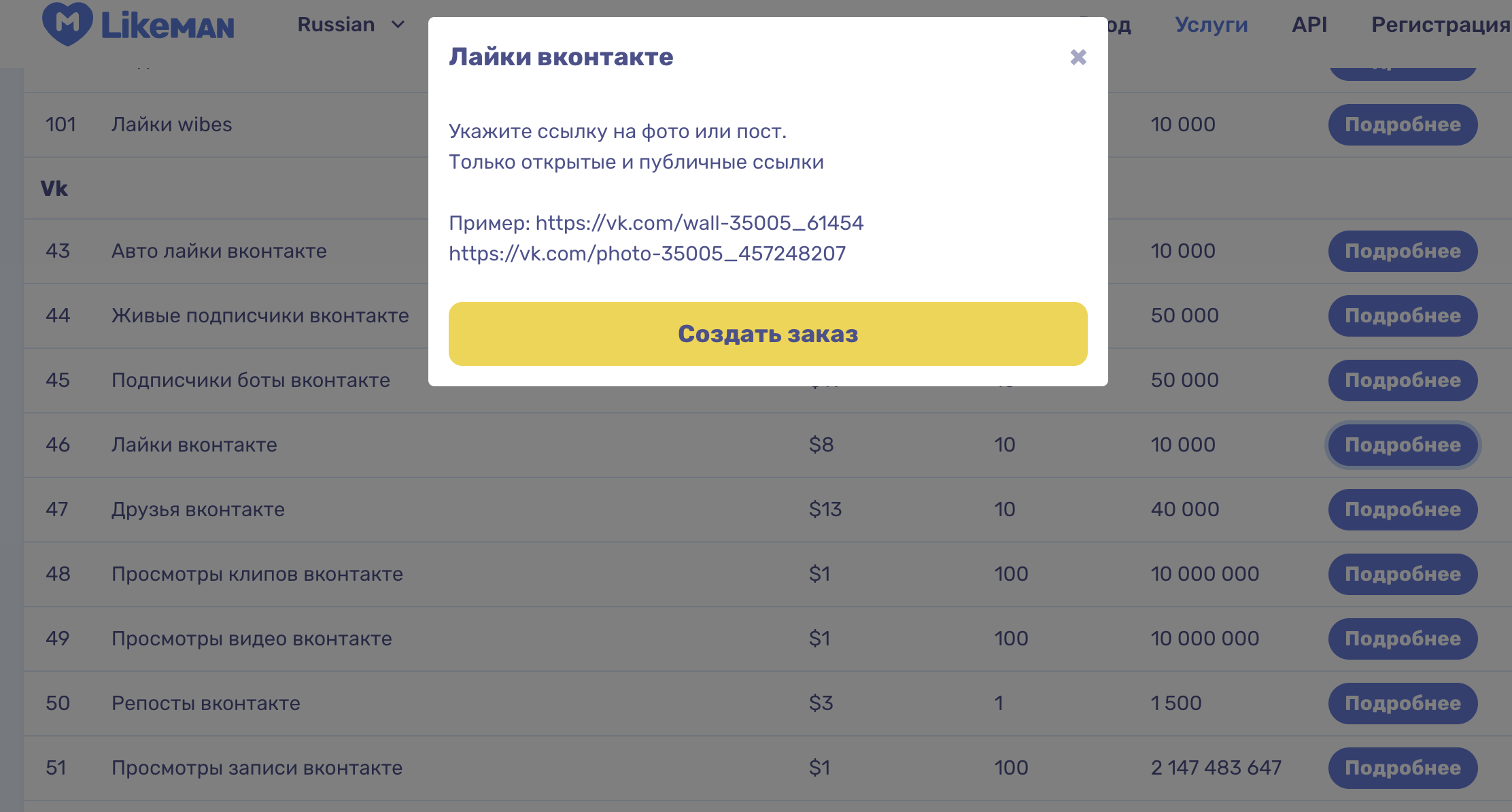Click the 1 500 maximum value
This screenshot has width=1512, height=812.
[1176, 703]
